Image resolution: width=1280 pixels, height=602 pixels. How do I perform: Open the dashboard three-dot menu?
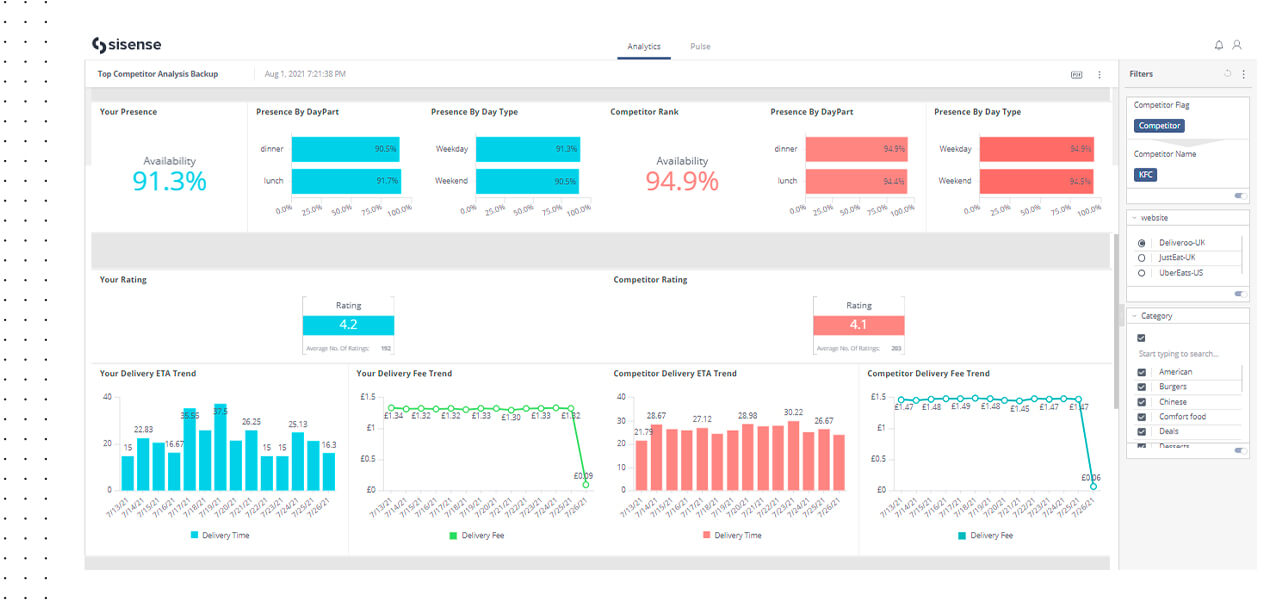click(1099, 74)
